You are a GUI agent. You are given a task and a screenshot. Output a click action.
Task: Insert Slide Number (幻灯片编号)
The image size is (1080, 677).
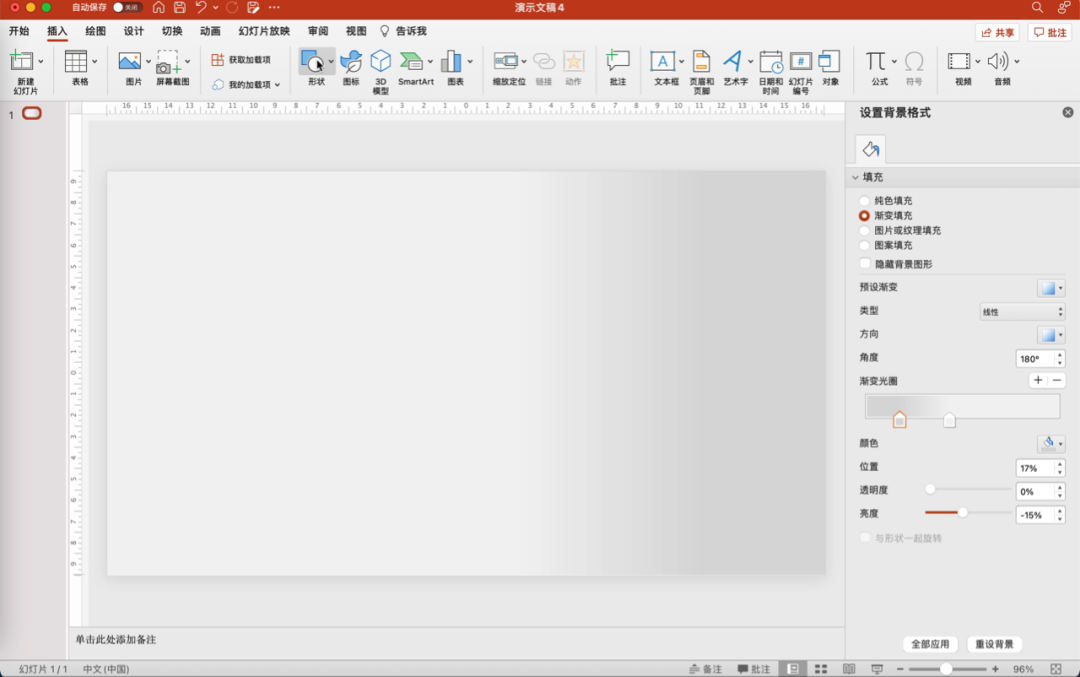[800, 61]
